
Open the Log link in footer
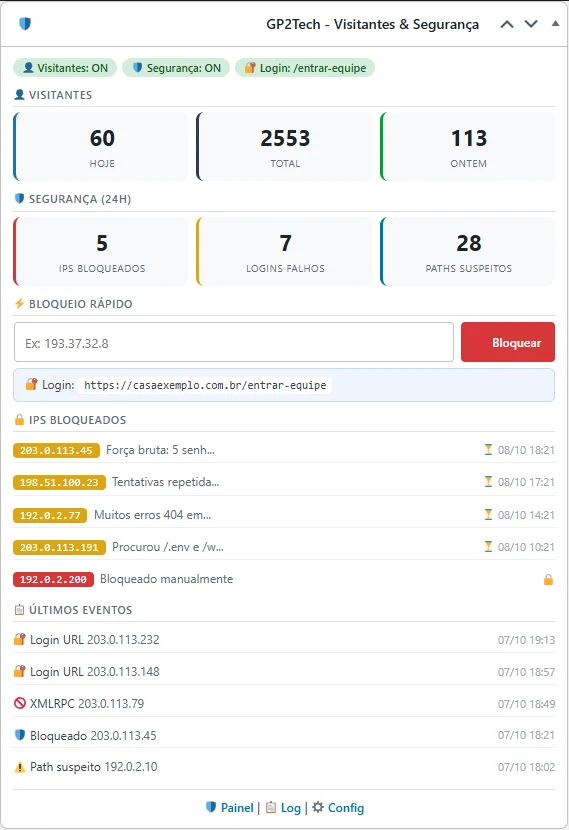tap(291, 808)
